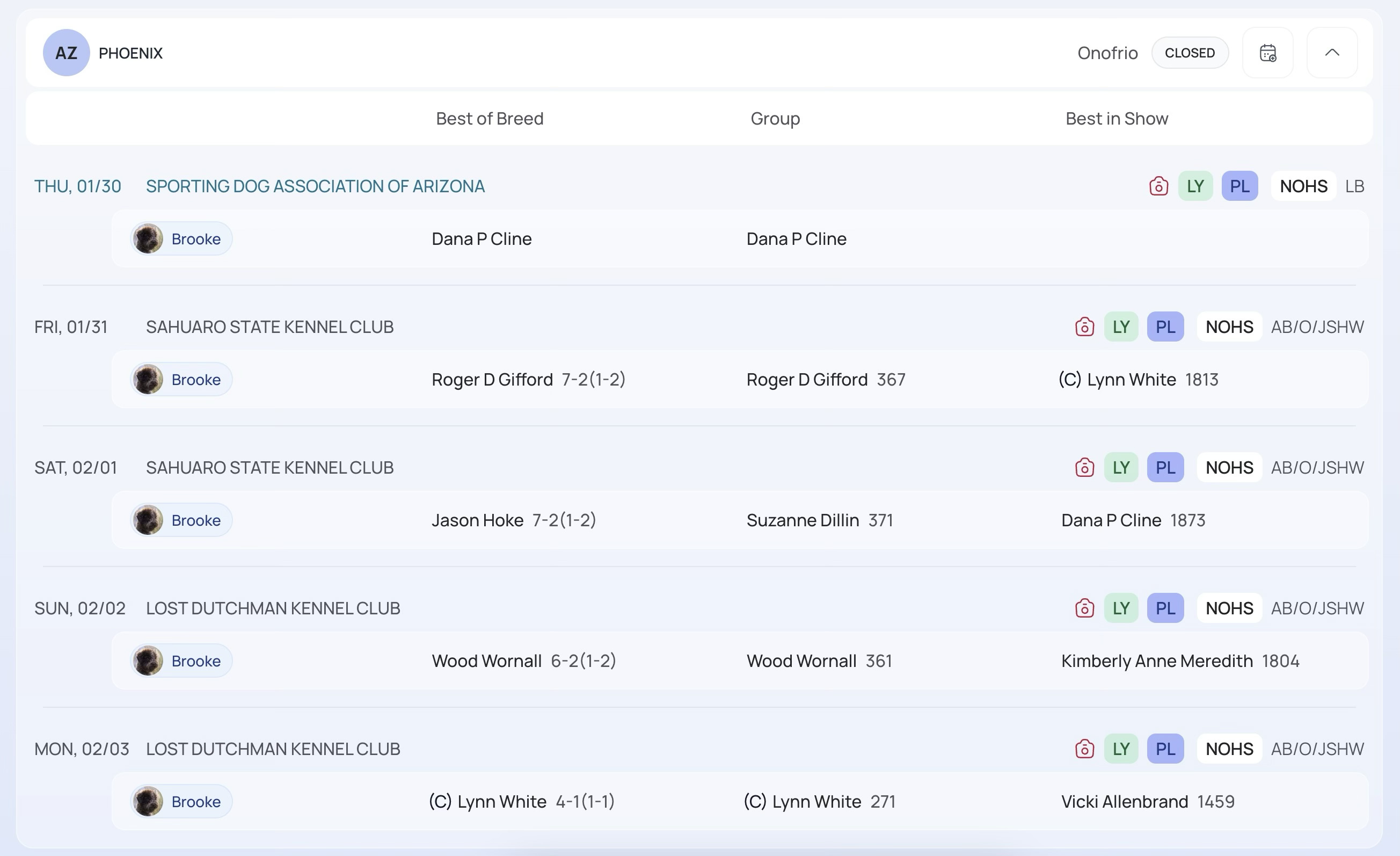Click camera icon for Monday 02/03 show
Screen dimensions: 1400x856
[x=1084, y=749]
